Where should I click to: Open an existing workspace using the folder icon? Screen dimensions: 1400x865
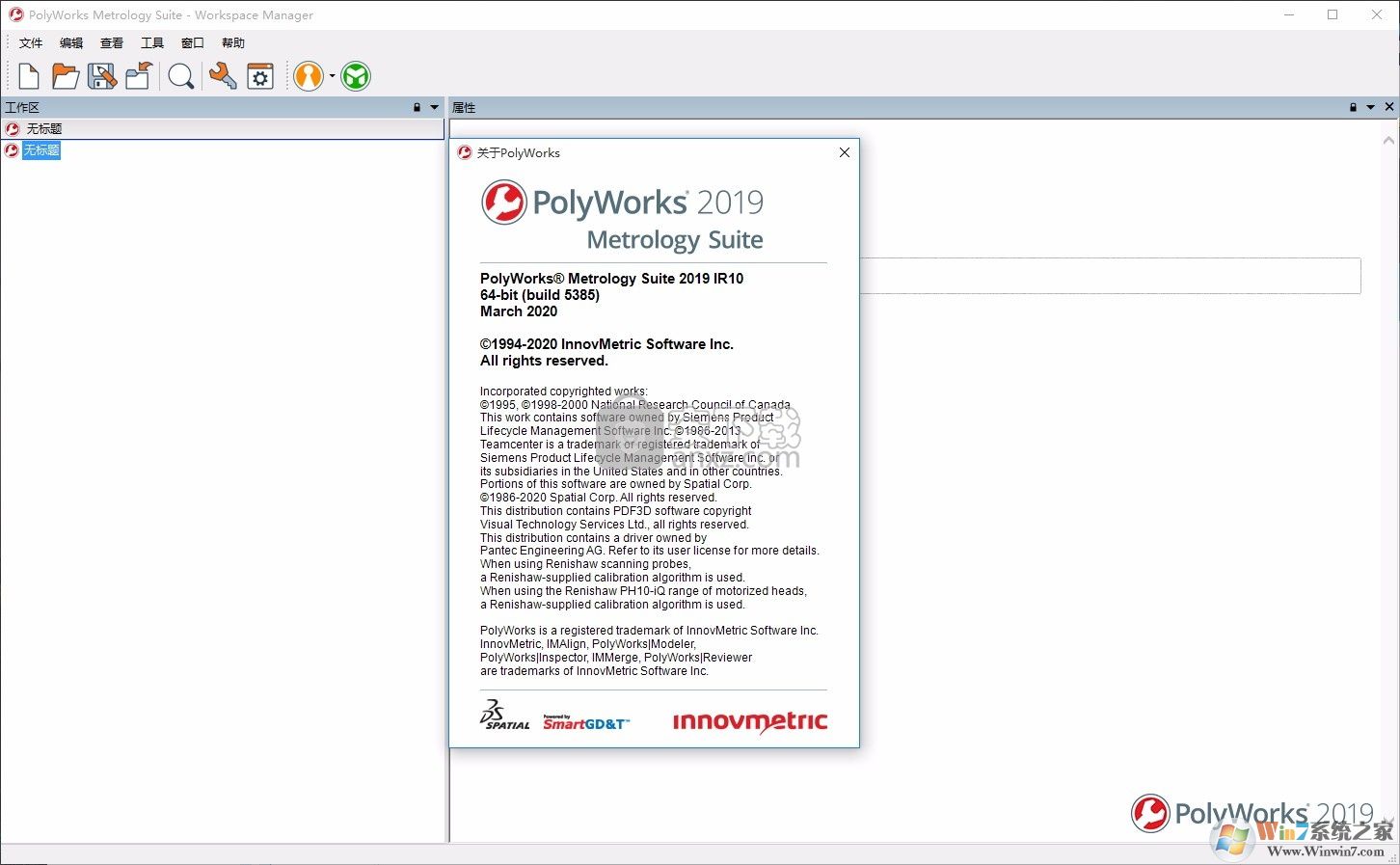click(64, 75)
